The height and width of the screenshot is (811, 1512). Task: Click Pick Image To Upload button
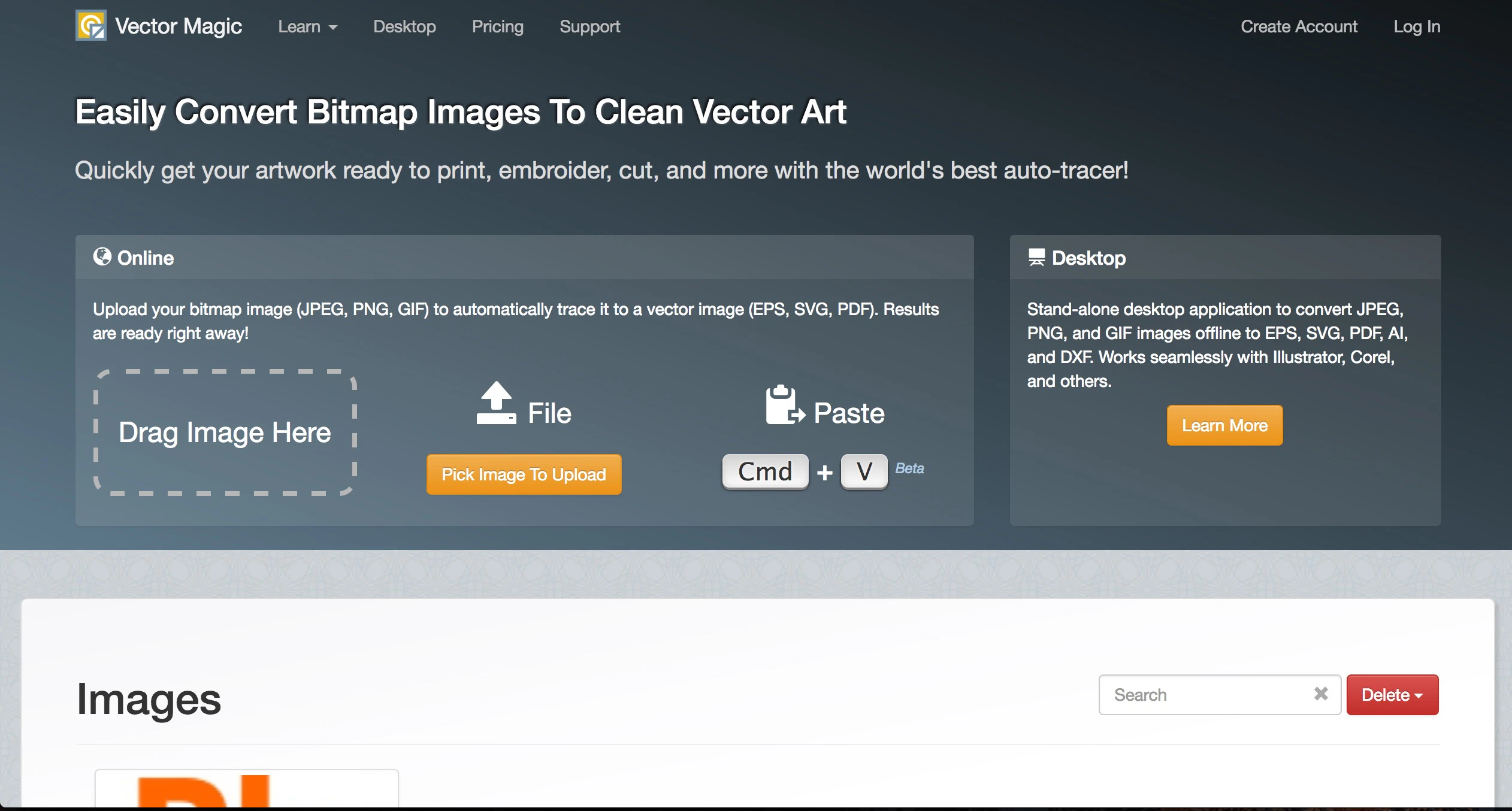(x=524, y=474)
